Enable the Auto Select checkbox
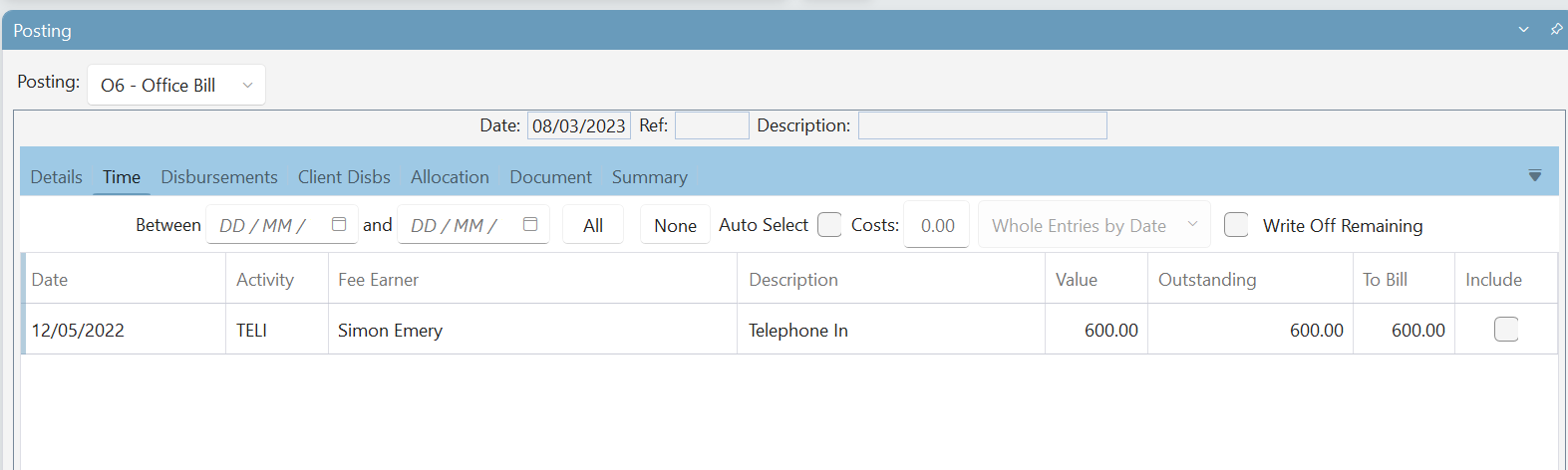 tap(829, 225)
